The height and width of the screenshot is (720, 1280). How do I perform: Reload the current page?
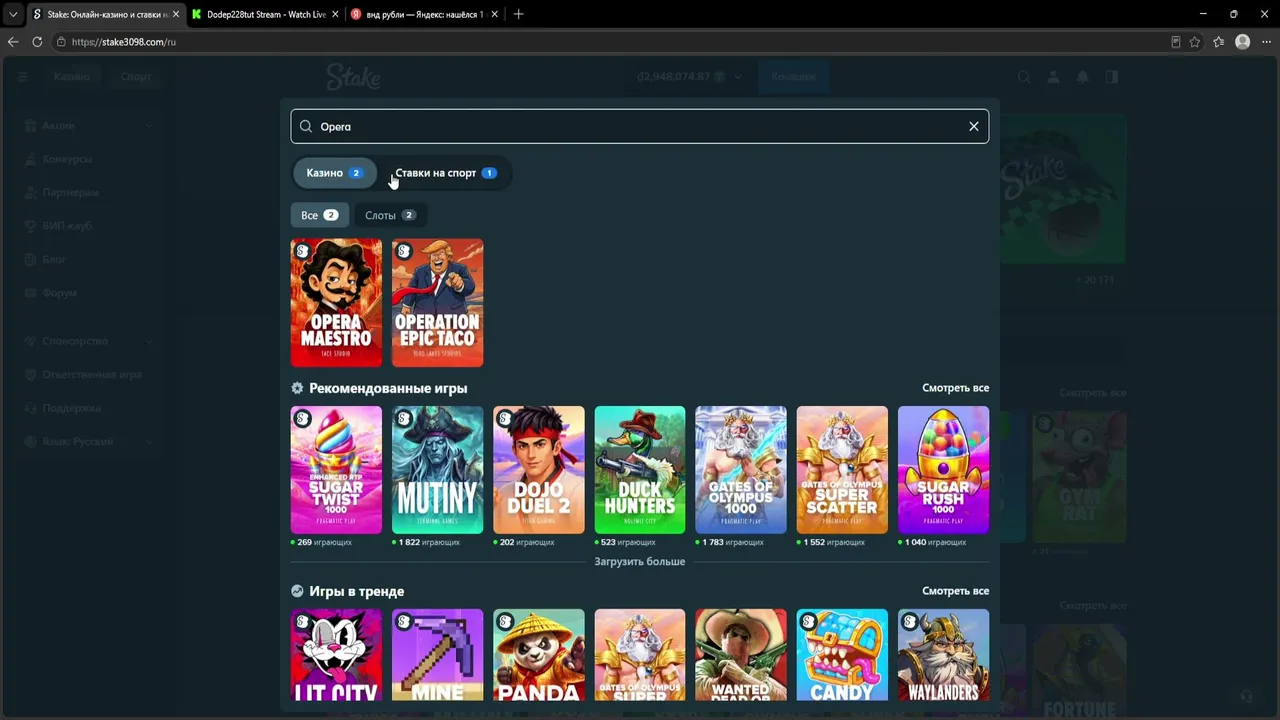(37, 42)
